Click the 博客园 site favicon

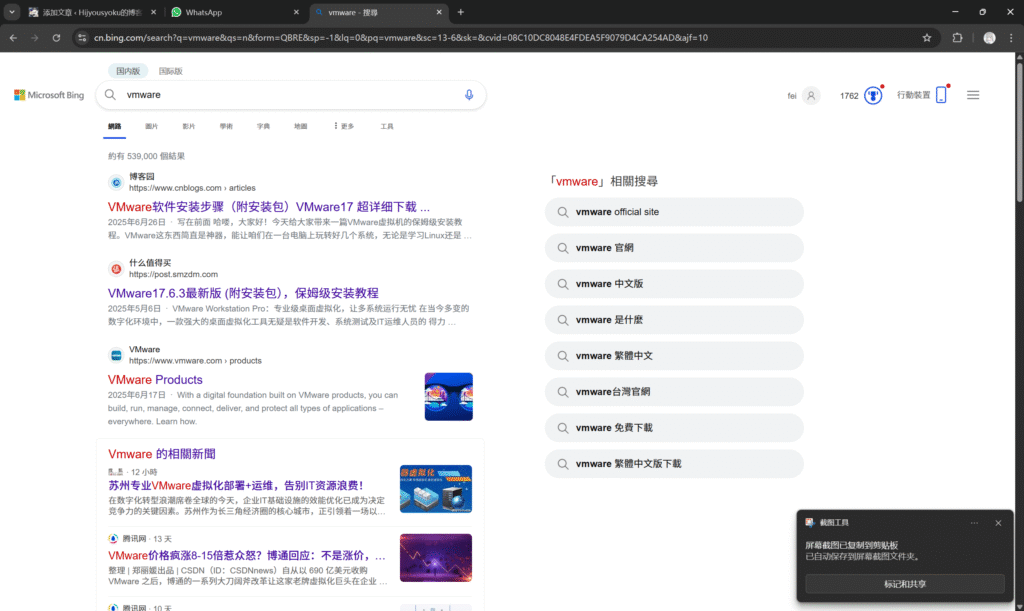coord(116,182)
